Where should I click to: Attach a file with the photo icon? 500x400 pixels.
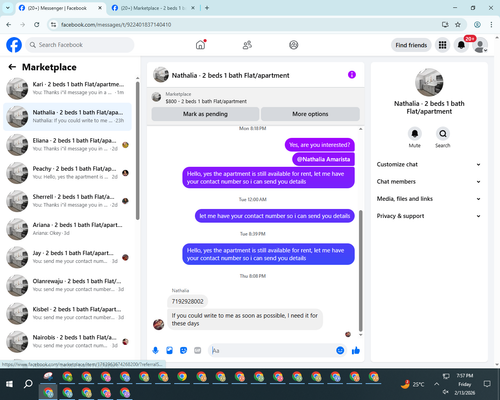click(x=169, y=350)
